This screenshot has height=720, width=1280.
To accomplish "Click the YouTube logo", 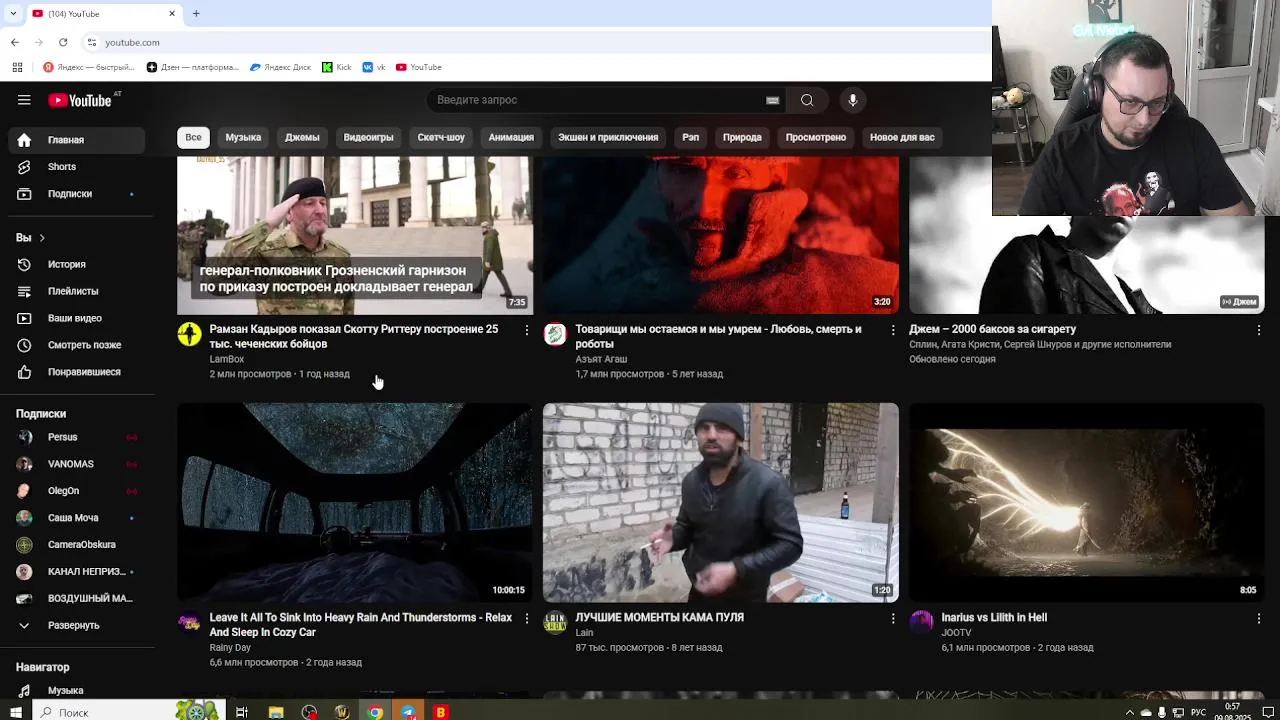I will click(x=80, y=100).
